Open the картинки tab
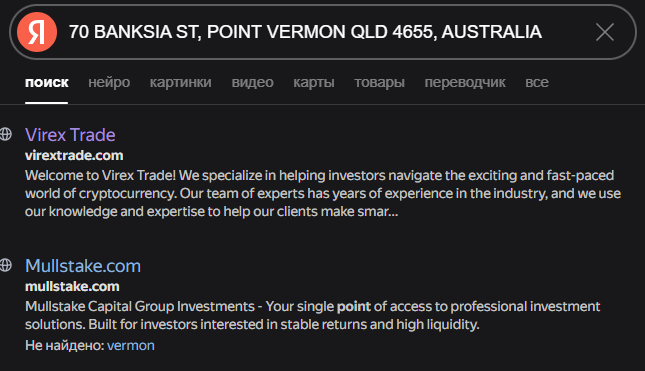The height and width of the screenshot is (371, 645). 181,82
